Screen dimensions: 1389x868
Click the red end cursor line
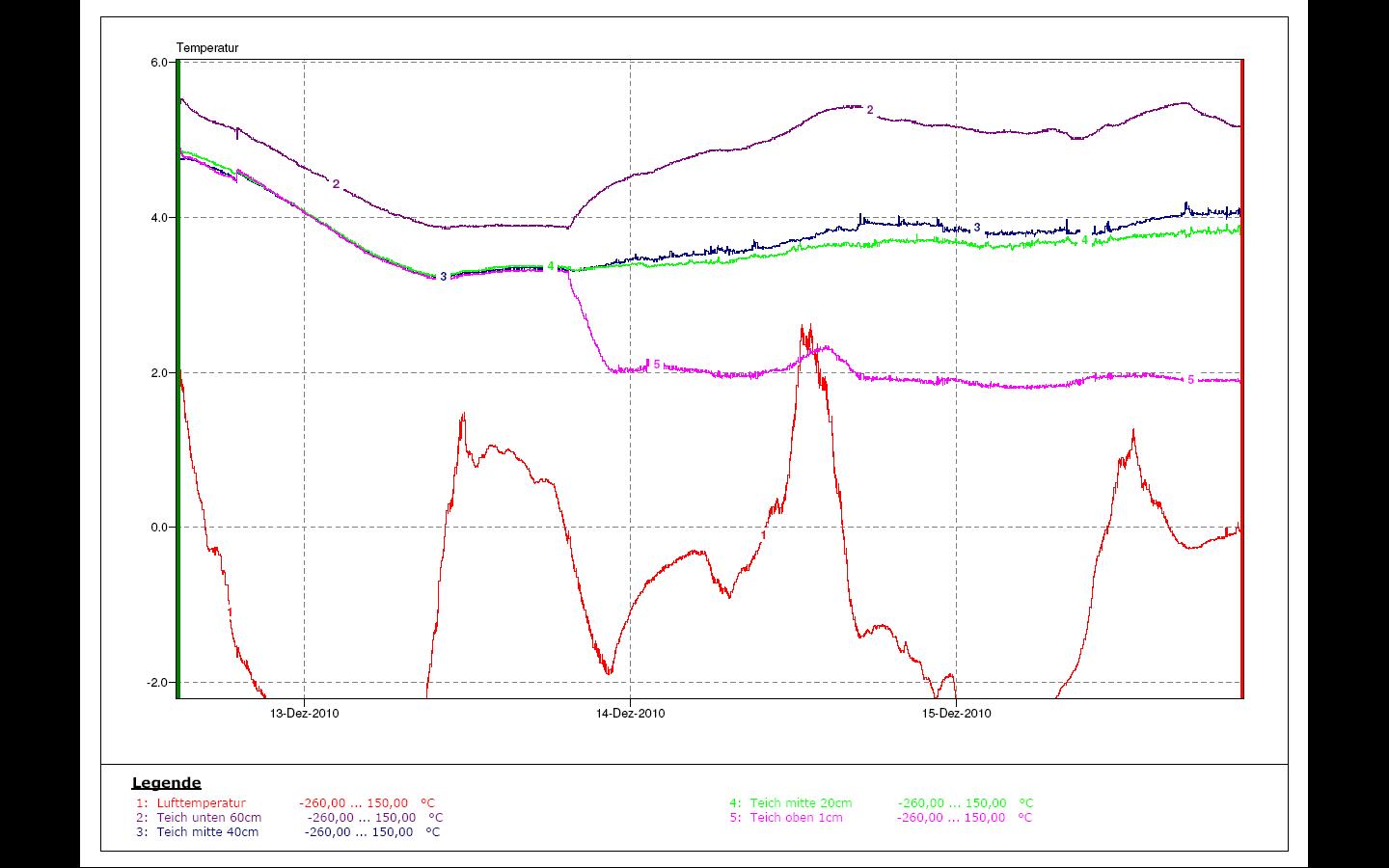tap(1241, 386)
